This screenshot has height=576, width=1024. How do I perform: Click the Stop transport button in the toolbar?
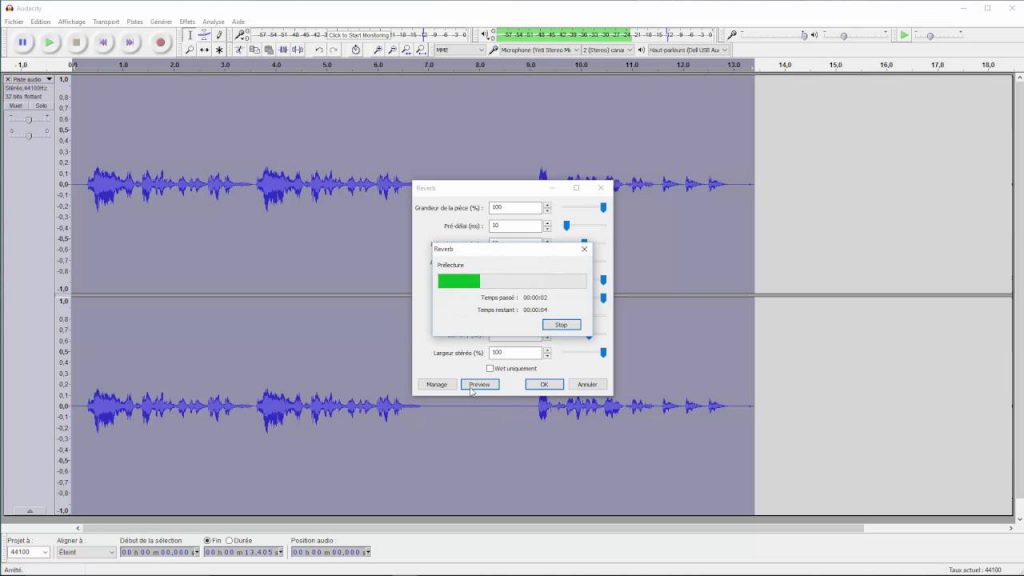coord(76,42)
